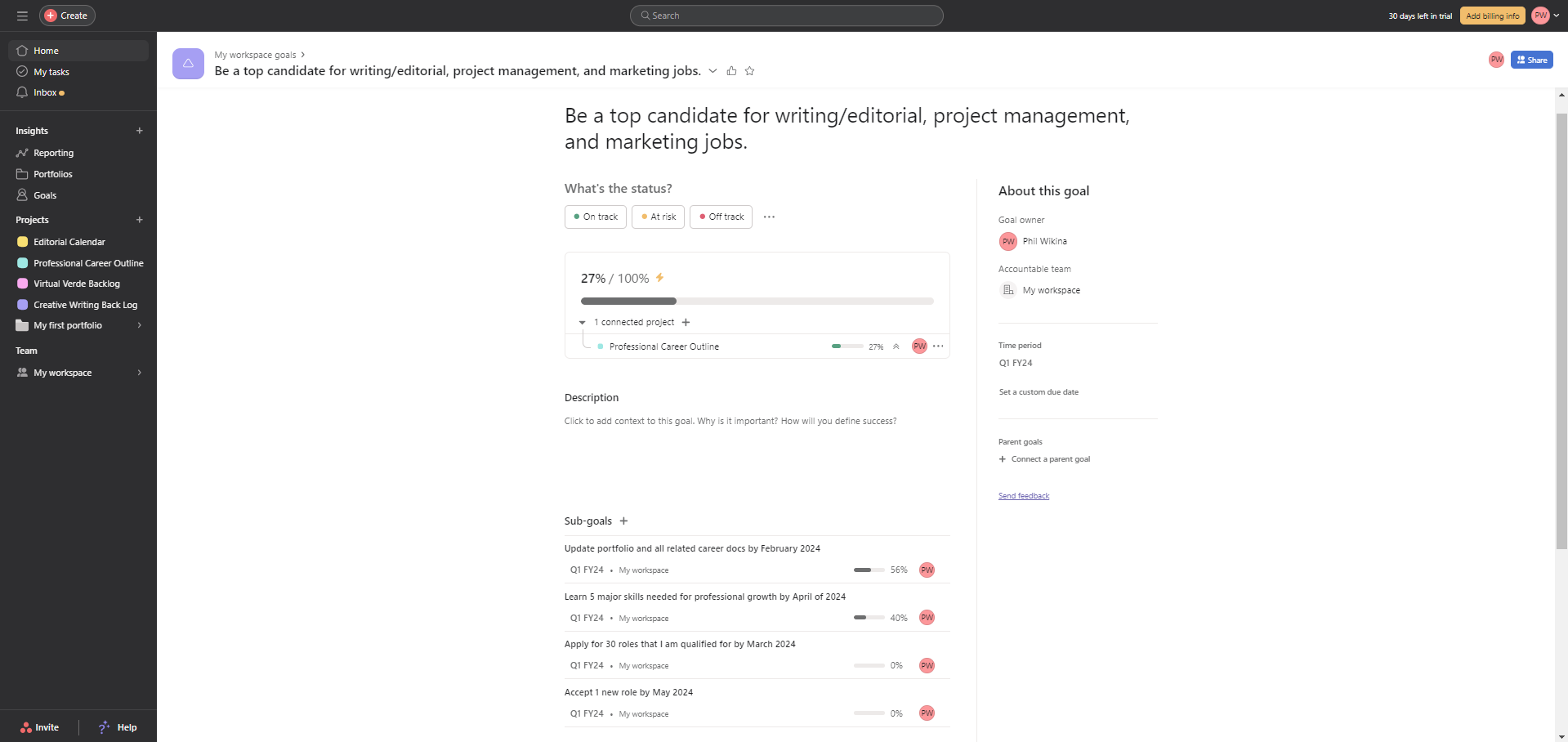The height and width of the screenshot is (742, 1568).
Task: Open more options for Professional Career Outline row
Action: click(938, 346)
